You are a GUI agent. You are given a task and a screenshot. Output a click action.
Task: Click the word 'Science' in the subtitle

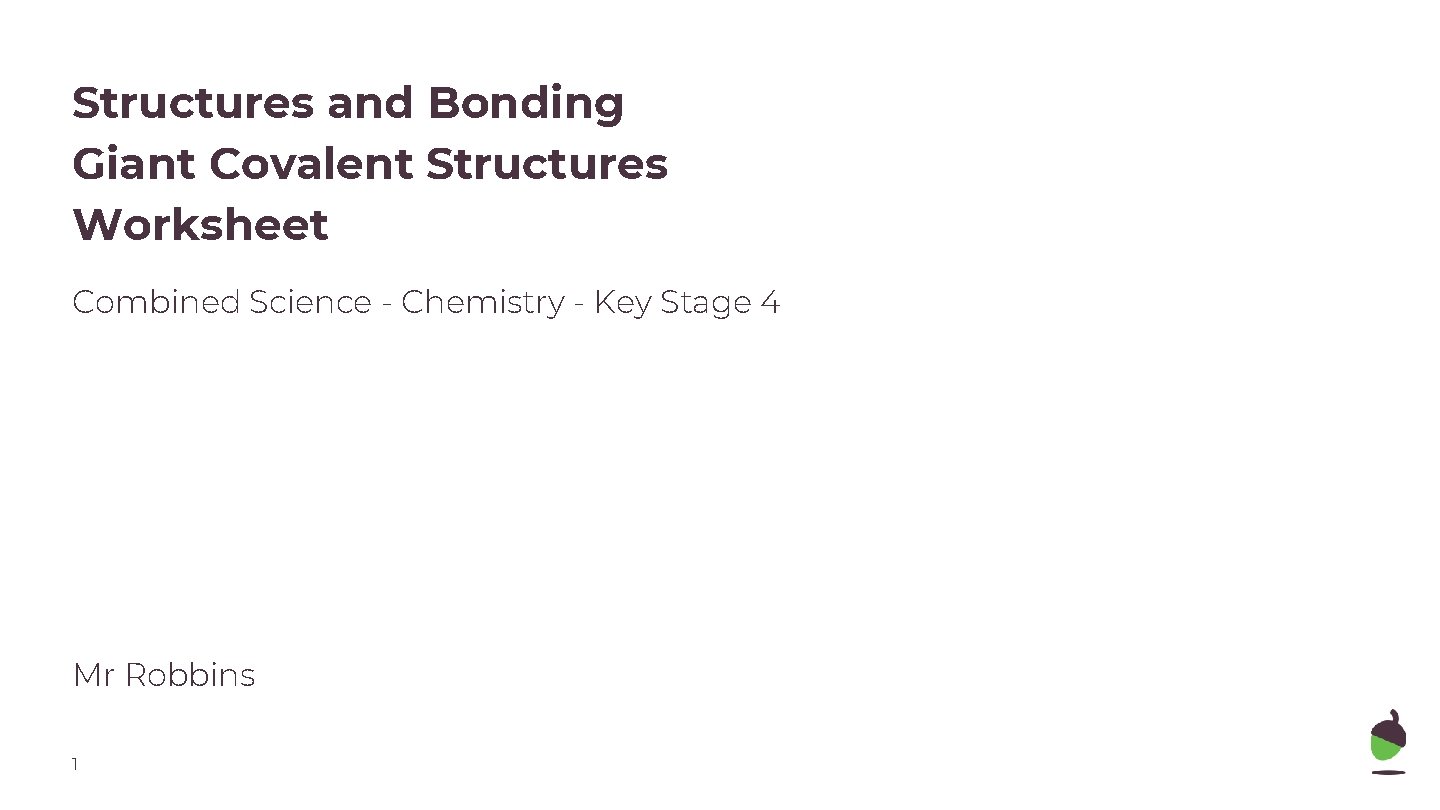(x=310, y=302)
